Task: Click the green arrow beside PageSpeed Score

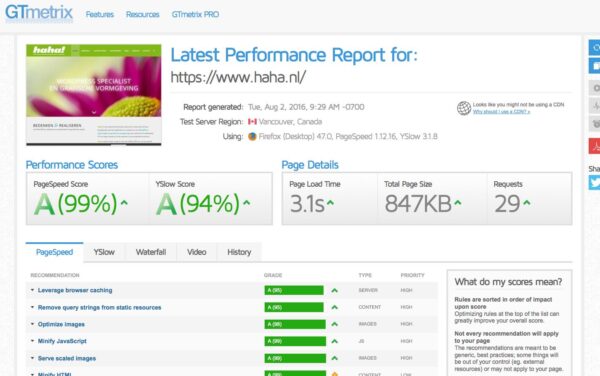Action: 124,203
